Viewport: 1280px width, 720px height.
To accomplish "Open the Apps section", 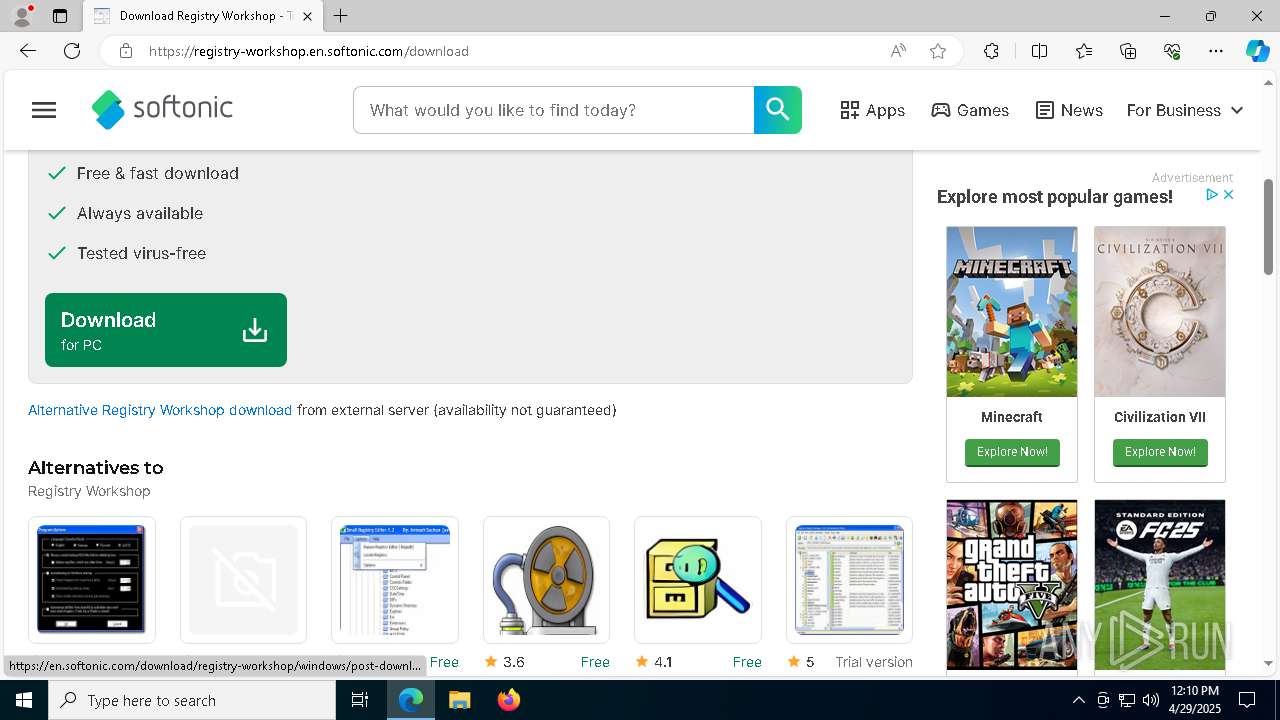I will point(872,110).
